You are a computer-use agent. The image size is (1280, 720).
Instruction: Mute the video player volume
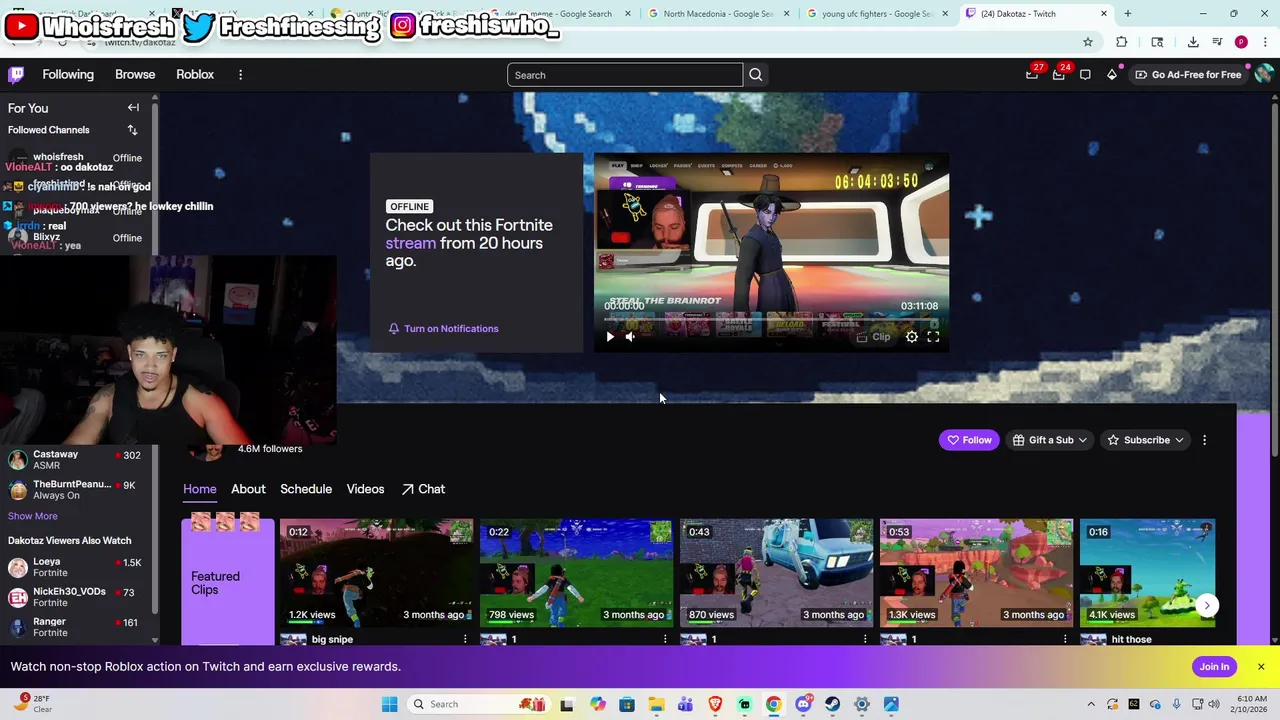coord(630,337)
